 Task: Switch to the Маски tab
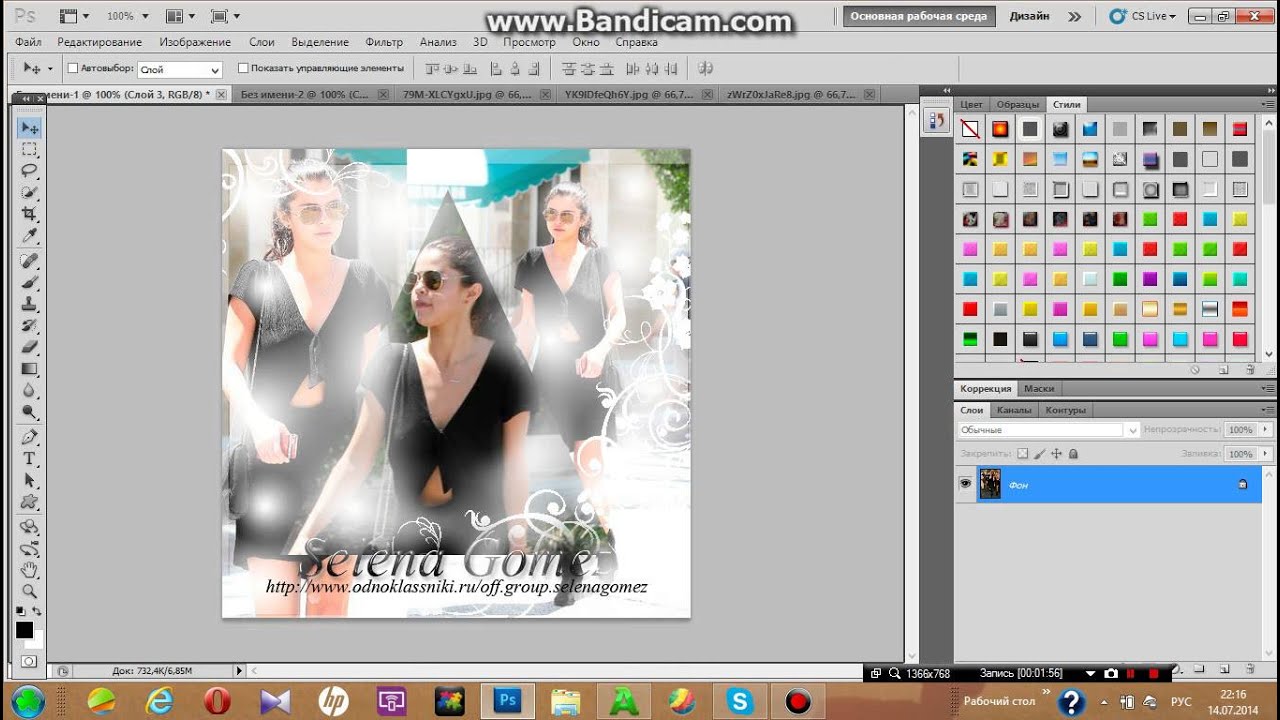tap(1039, 388)
